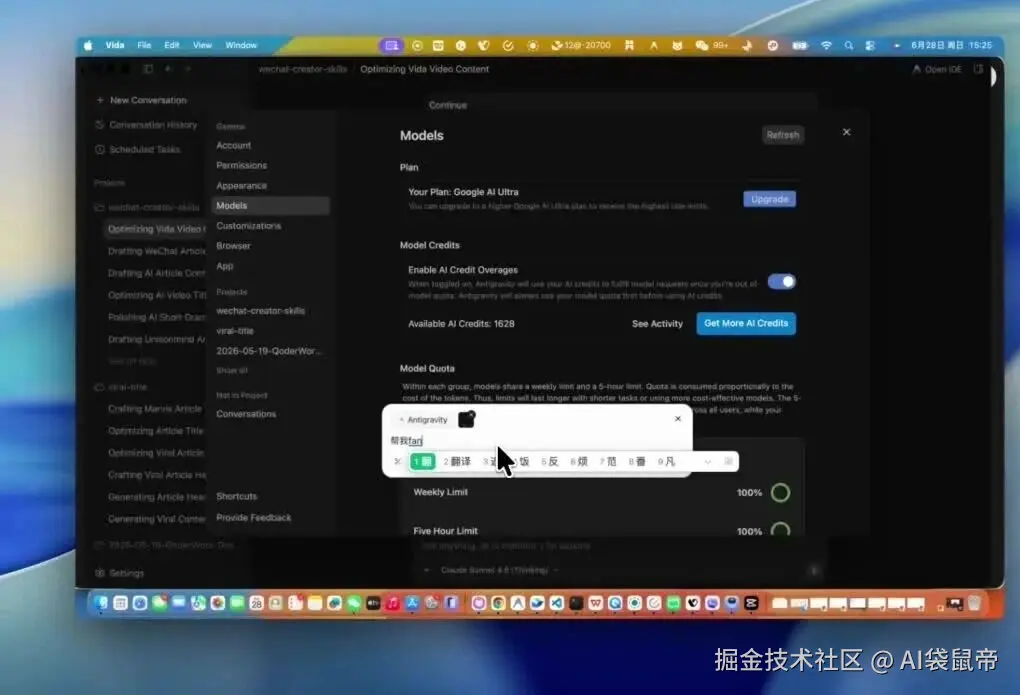This screenshot has height=695, width=1020.
Task: Close the settings dialog with X
Action: coord(846,132)
